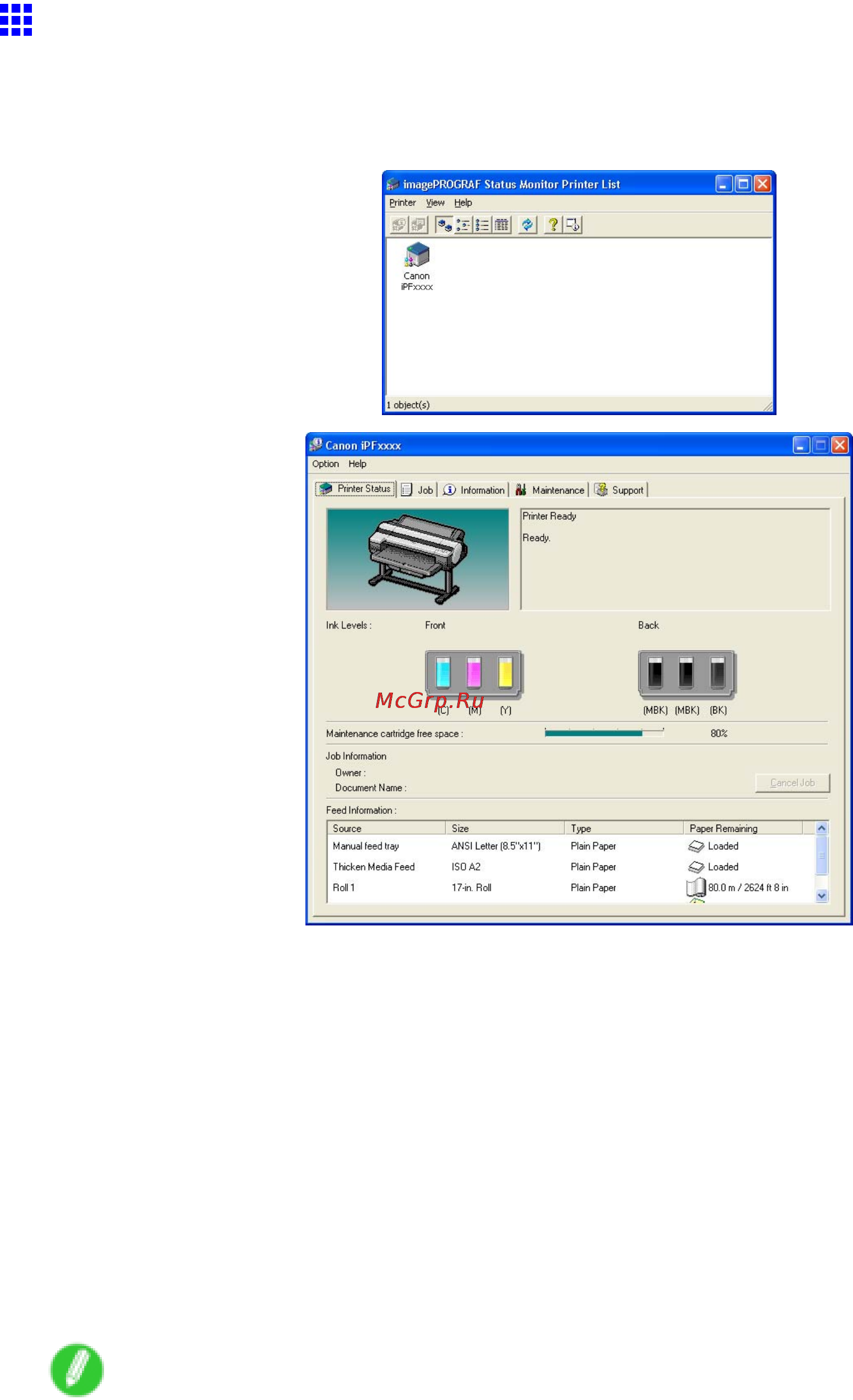Click the 17-in. Roll size cell

click(472, 887)
